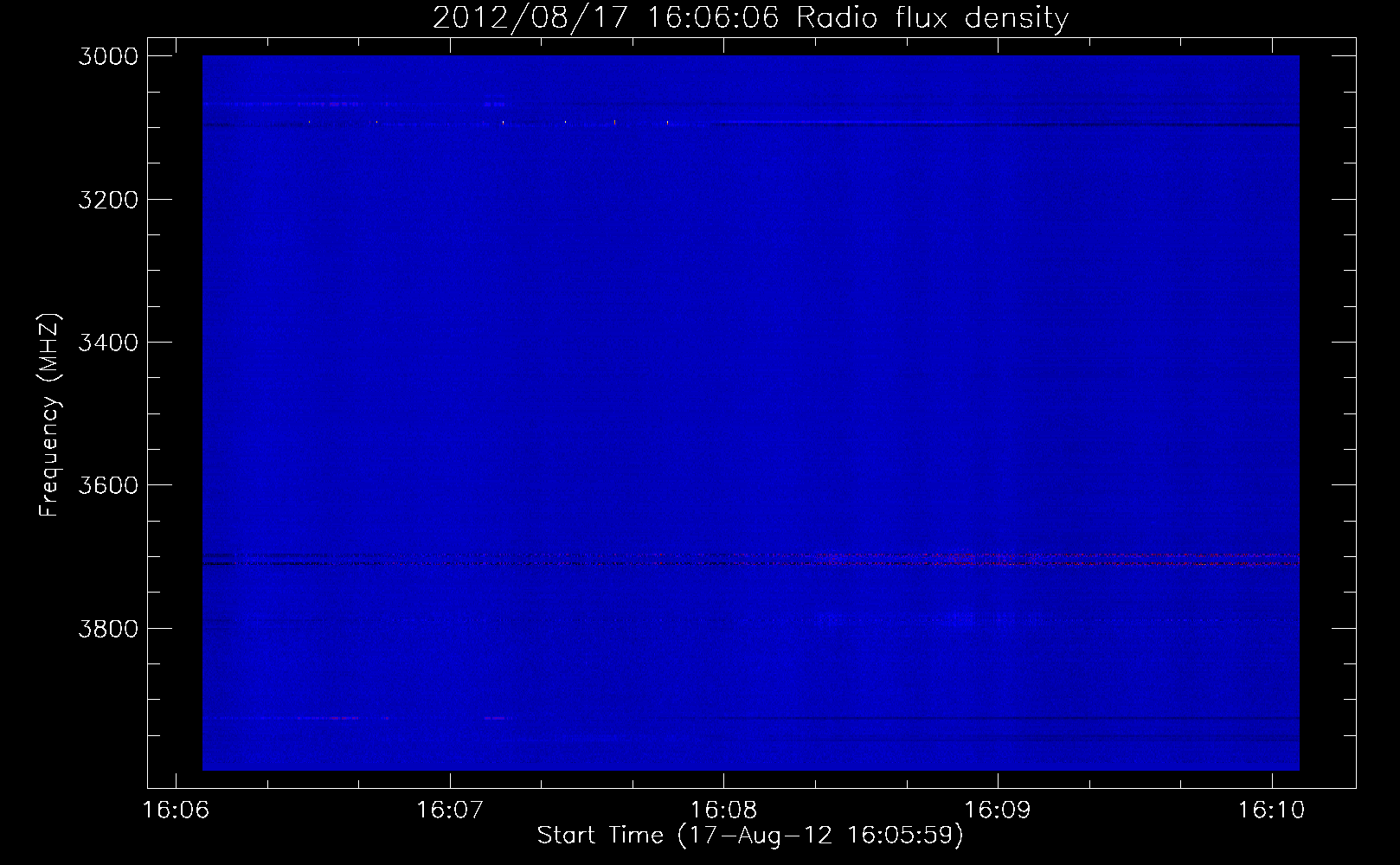Viewport: 1400px width, 865px height.
Task: Select the 3600 frequency tick label
Action: pos(108,485)
